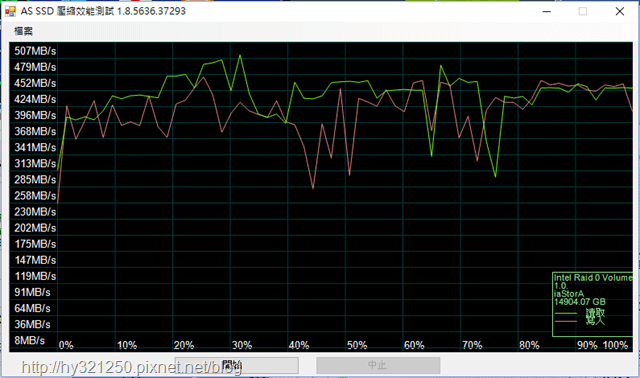Click the greyed-out 中止 stop button
The height and width of the screenshot is (378, 640).
coord(378,365)
